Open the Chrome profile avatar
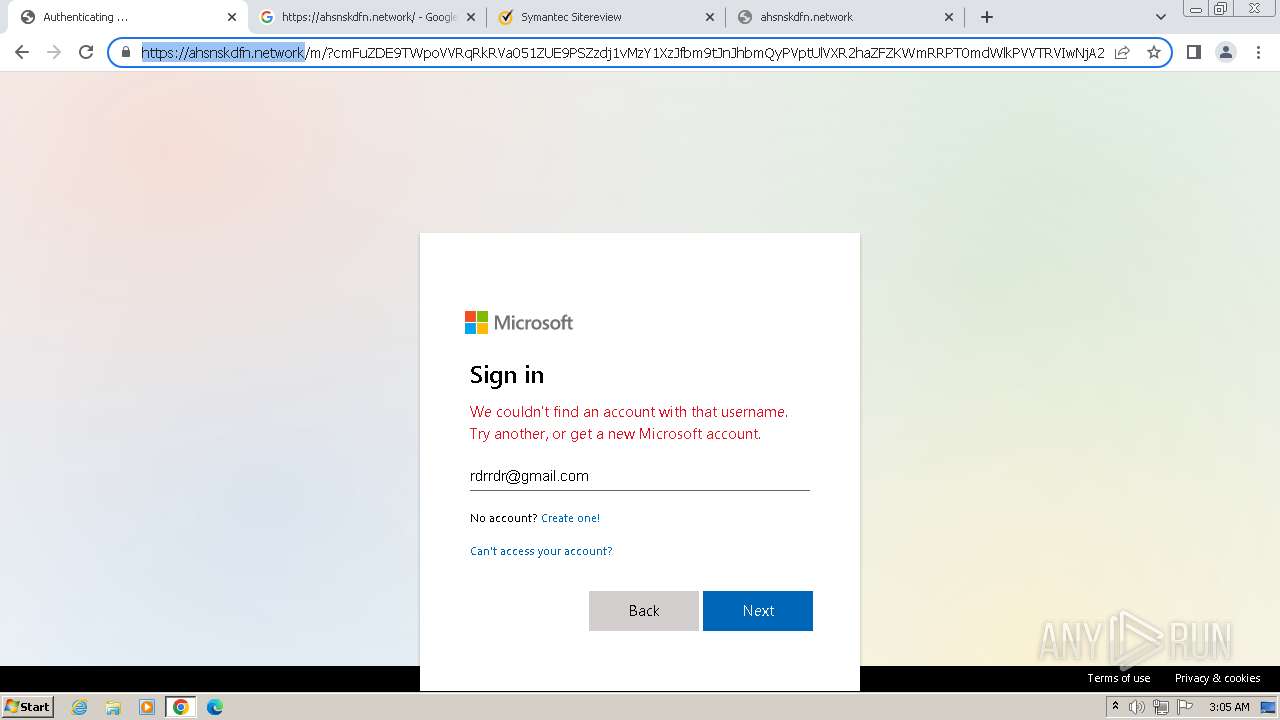Screen dimensions: 1280x720 point(1226,52)
